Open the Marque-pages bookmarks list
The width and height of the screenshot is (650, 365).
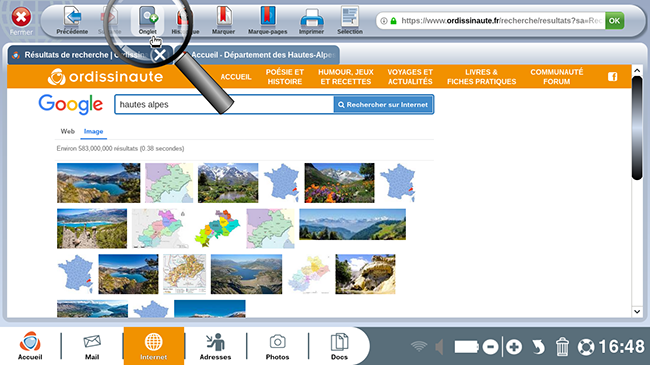(268, 20)
